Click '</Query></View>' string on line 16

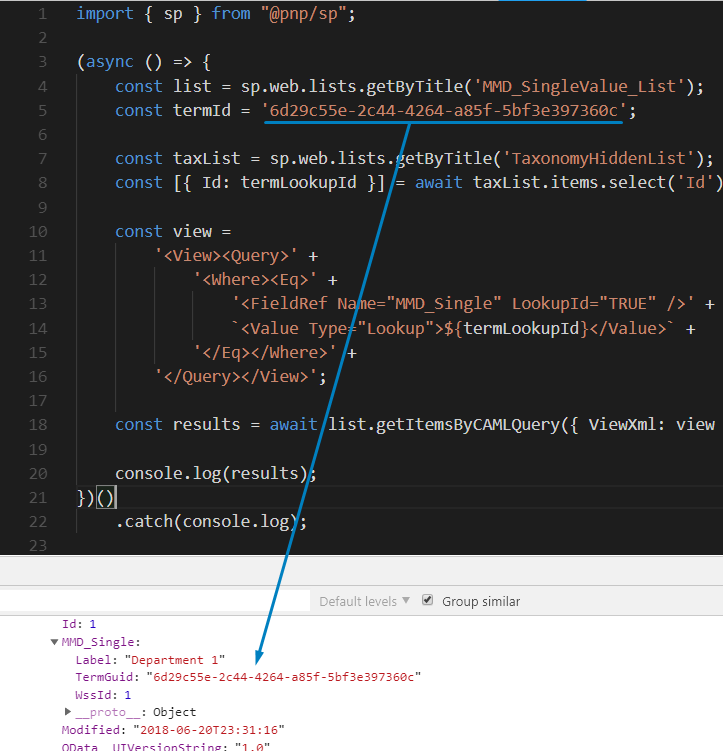(236, 376)
